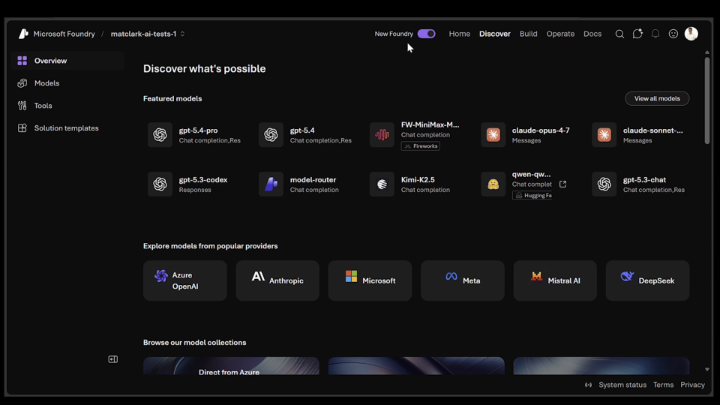Click the smiley feedback icon
The height and width of the screenshot is (405, 720).
[x=673, y=34]
